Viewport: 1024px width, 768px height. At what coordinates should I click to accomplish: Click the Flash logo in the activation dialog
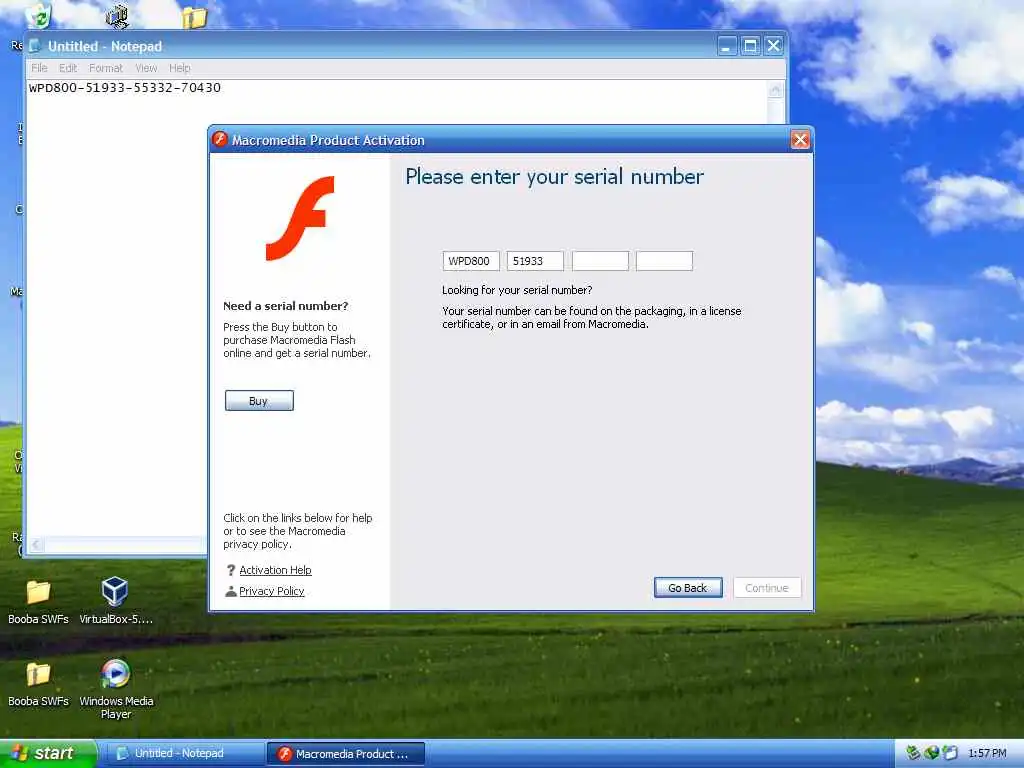click(300, 218)
